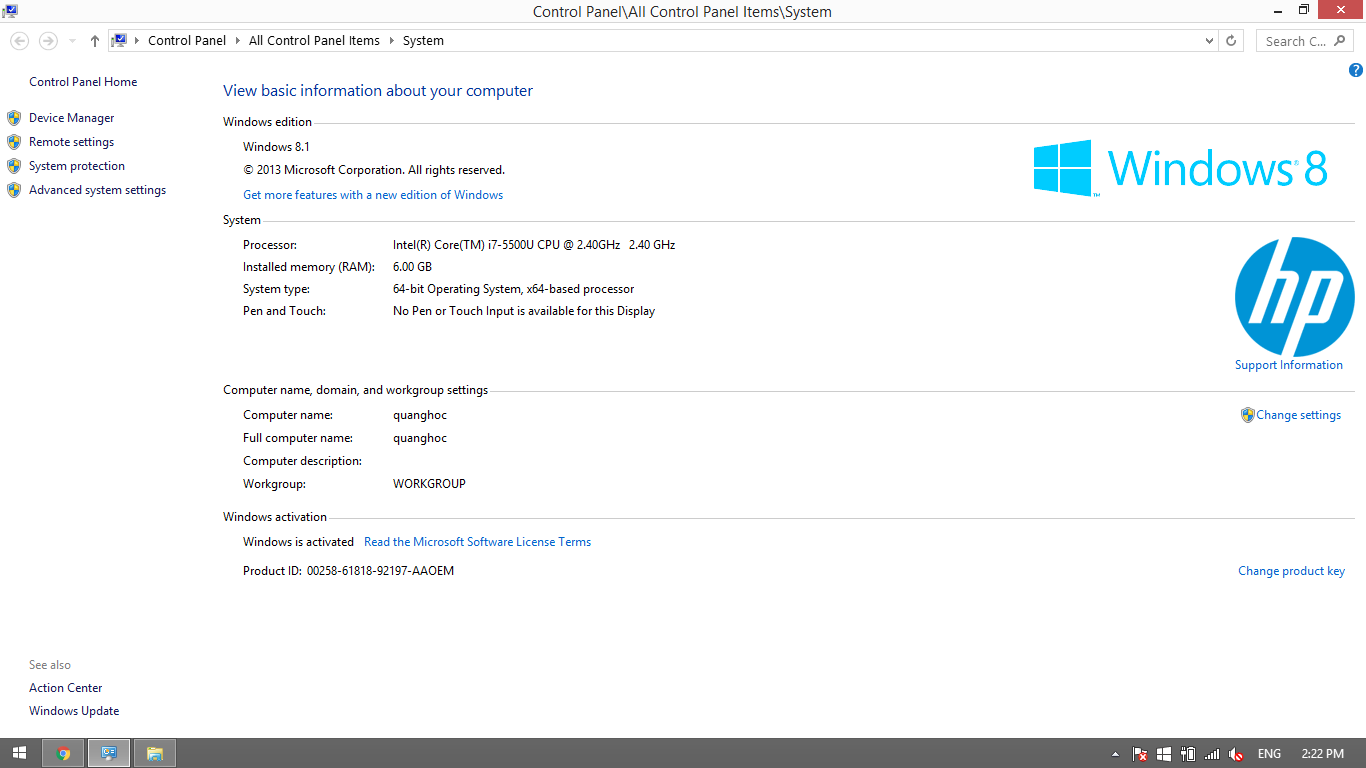1366x768 pixels.
Task: Open Device Manager from the sidebar
Action: 71,118
